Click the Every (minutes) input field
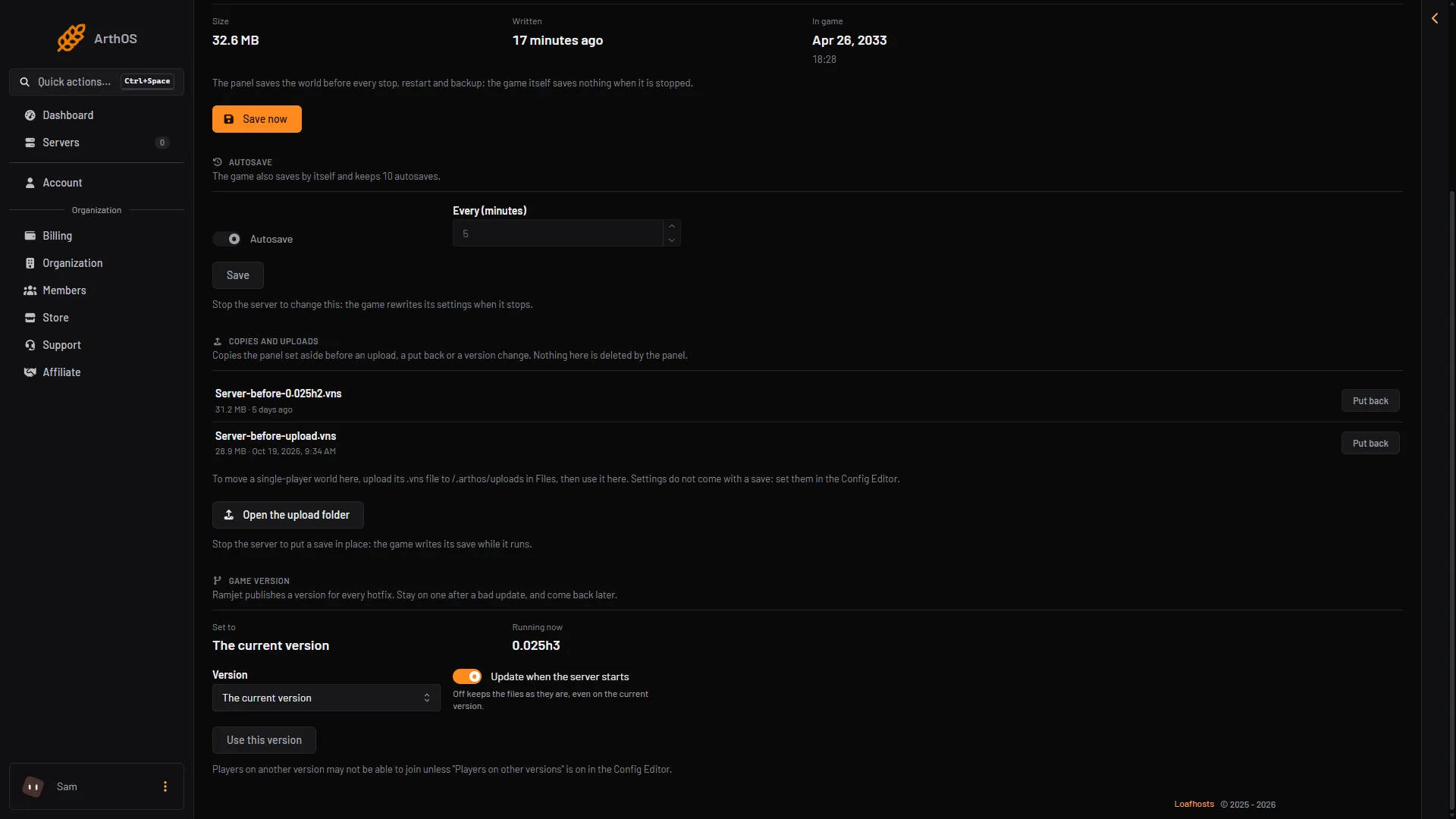The image size is (1456, 819). 558,234
